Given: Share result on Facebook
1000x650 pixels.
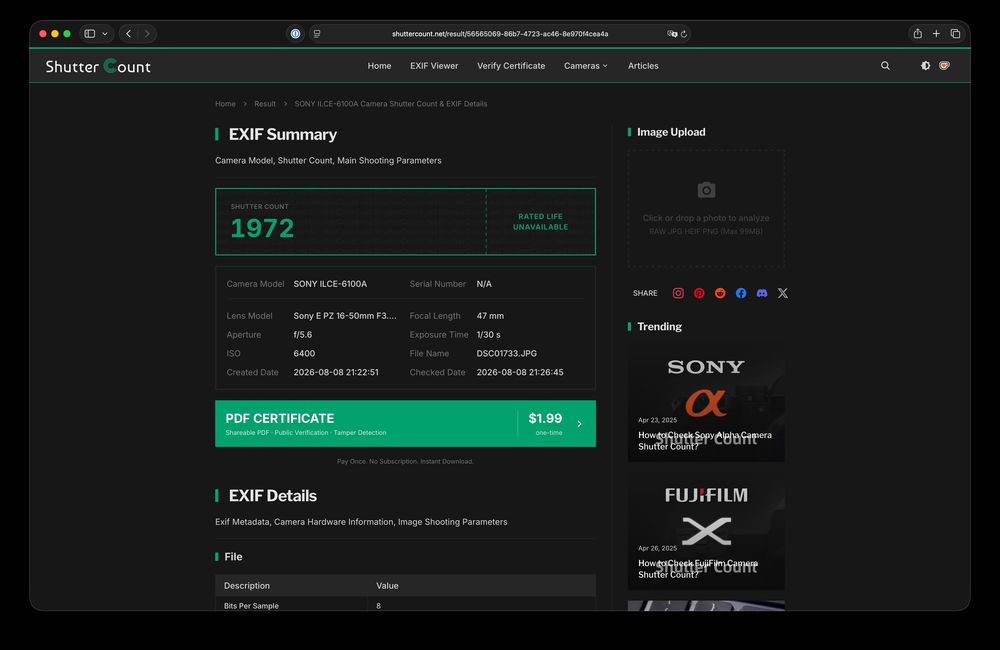Looking at the screenshot, I should (x=741, y=293).
